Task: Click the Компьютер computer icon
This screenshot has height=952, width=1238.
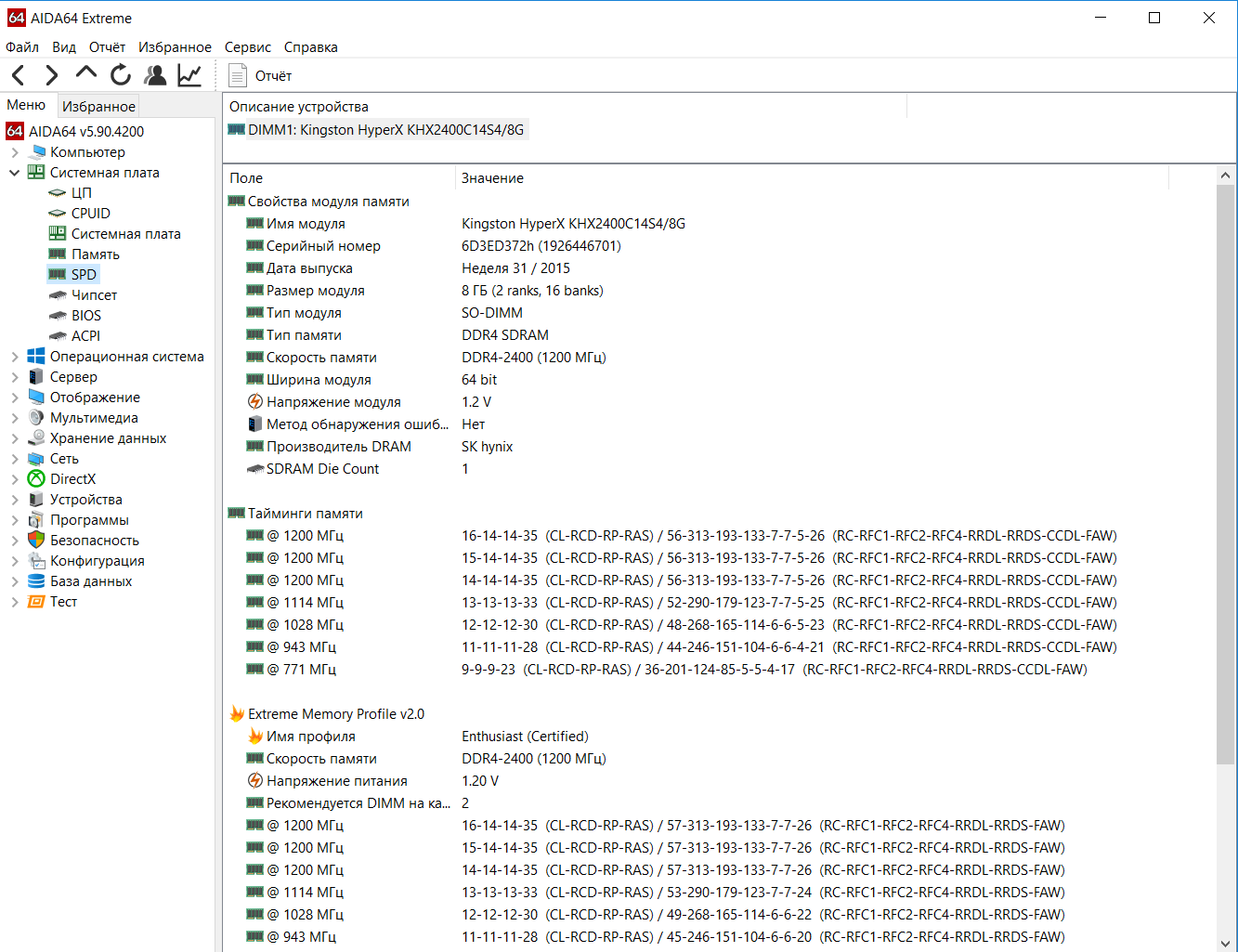Action: click(x=37, y=152)
